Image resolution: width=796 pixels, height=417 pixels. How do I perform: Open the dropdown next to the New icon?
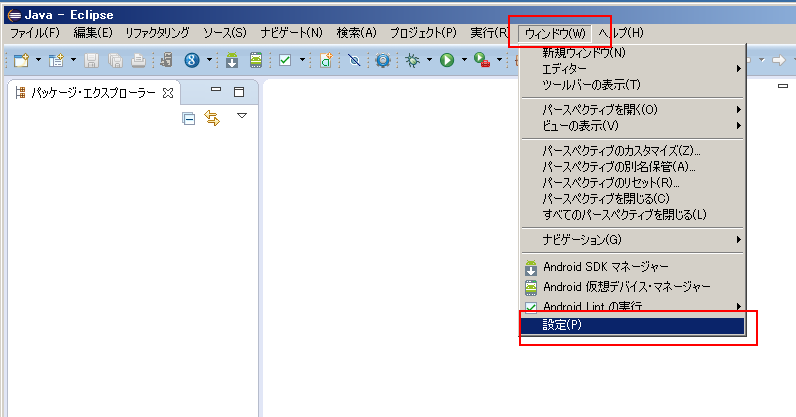click(x=38, y=60)
